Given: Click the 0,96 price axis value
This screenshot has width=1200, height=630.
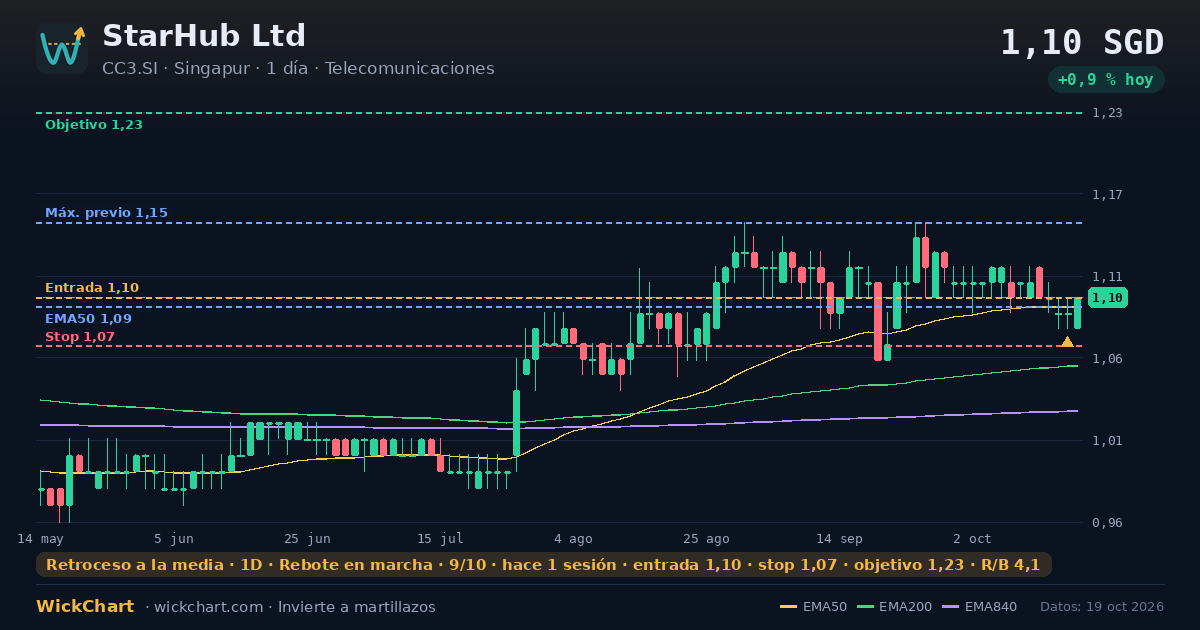Looking at the screenshot, I should click(1107, 523).
